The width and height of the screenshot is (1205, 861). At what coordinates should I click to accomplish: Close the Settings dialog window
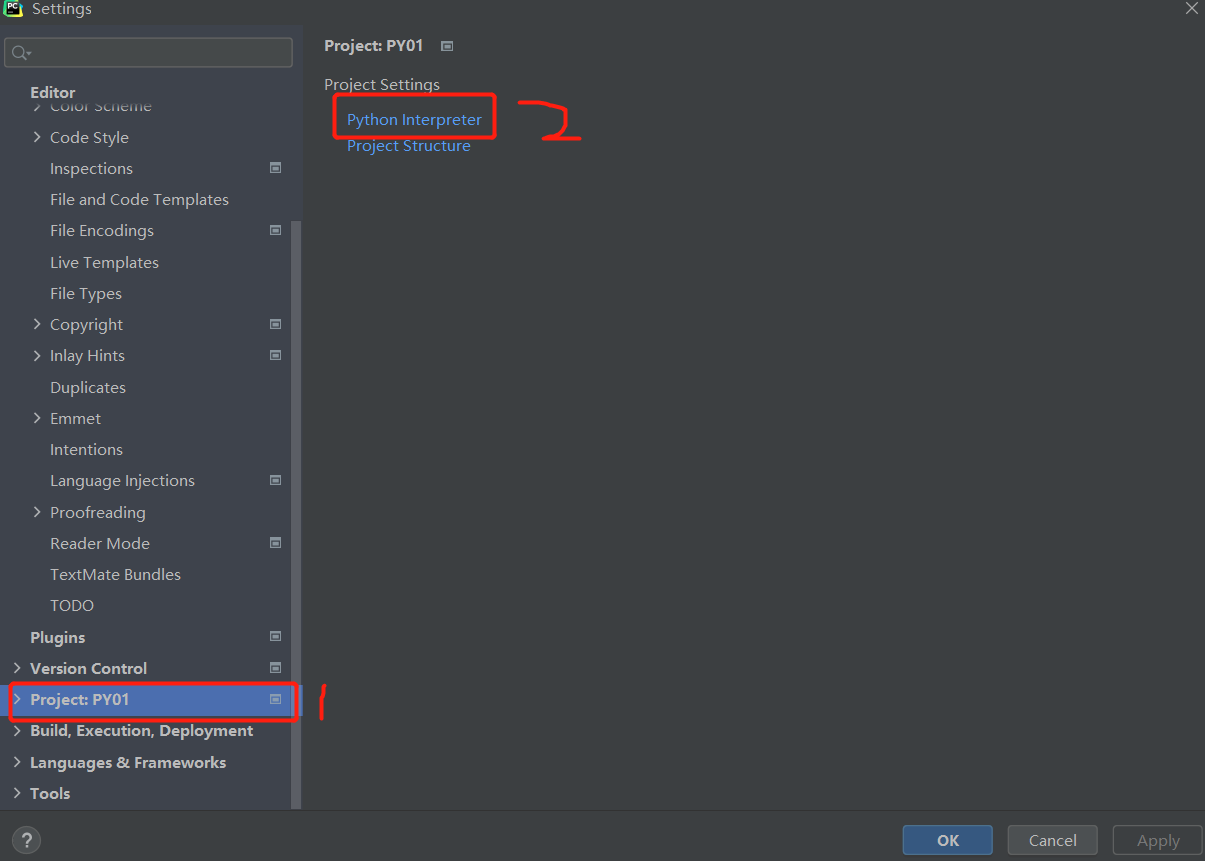pyautogui.click(x=1191, y=8)
